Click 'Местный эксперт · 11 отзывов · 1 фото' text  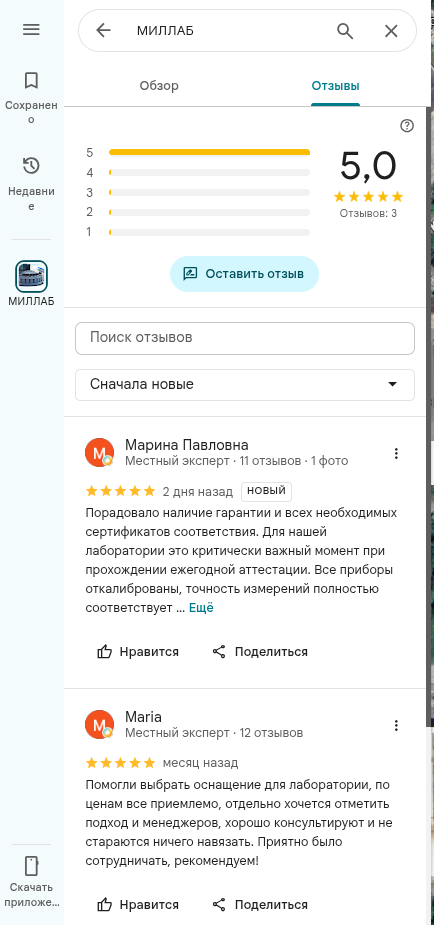[236, 461]
